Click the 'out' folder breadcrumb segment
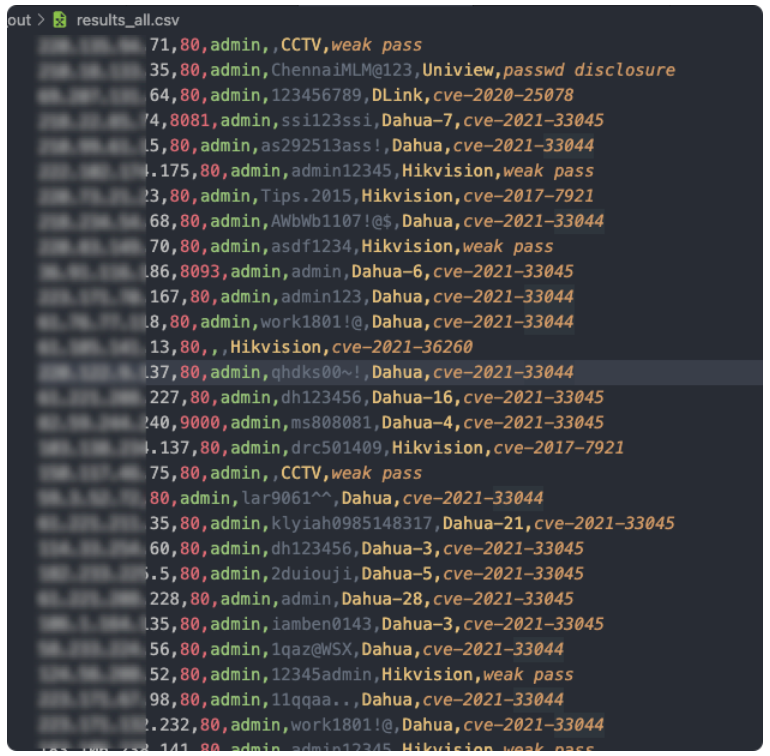 pyautogui.click(x=20, y=20)
